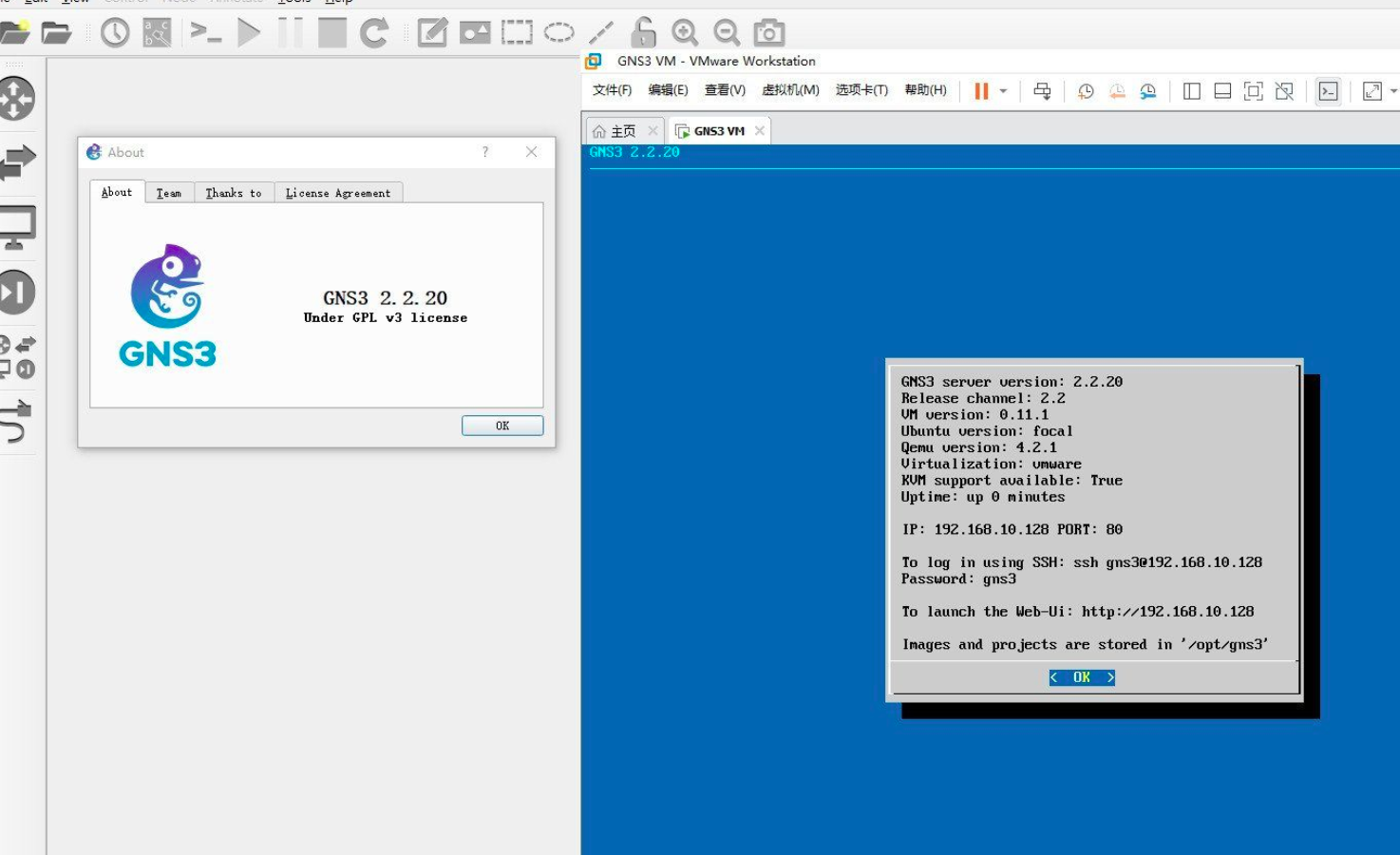Screen dimensions: 1400x855
Task: Open VMware snapshot manager icon
Action: click(x=1148, y=91)
